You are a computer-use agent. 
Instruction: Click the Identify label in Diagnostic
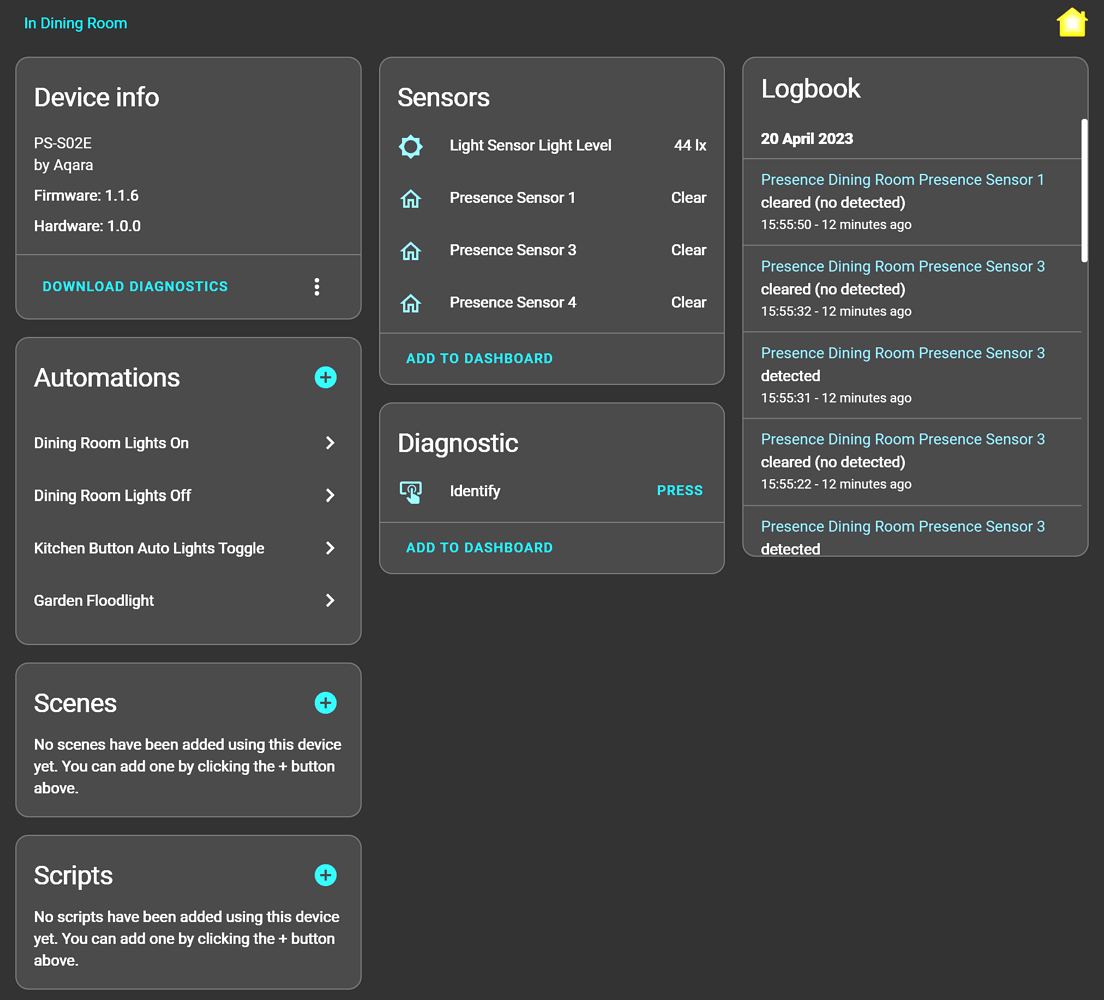click(x=475, y=491)
